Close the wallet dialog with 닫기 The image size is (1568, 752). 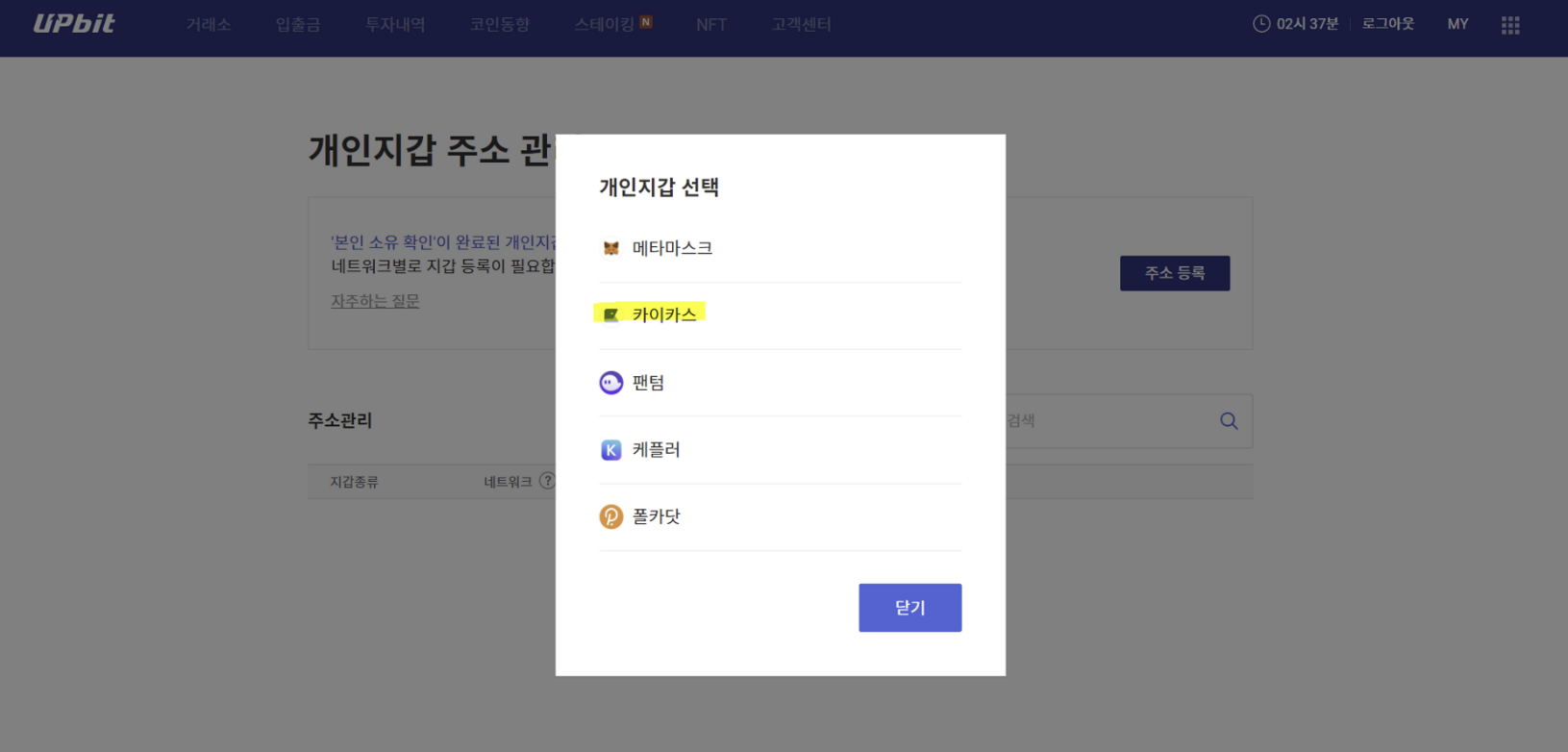pos(909,608)
